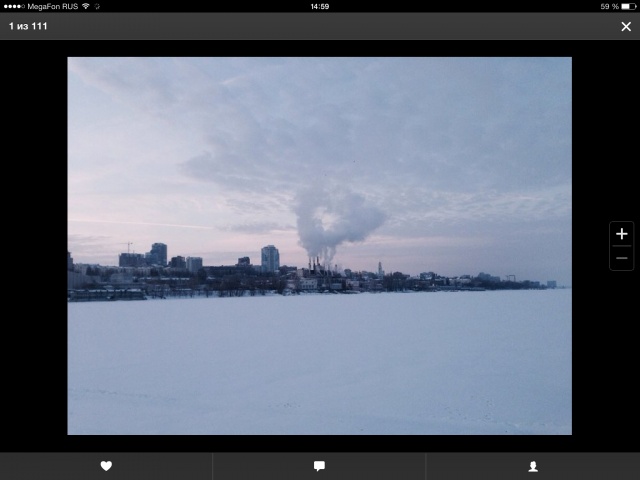Tap the battery icon in status bar
The width and height of the screenshot is (640, 480).
pos(627,6)
